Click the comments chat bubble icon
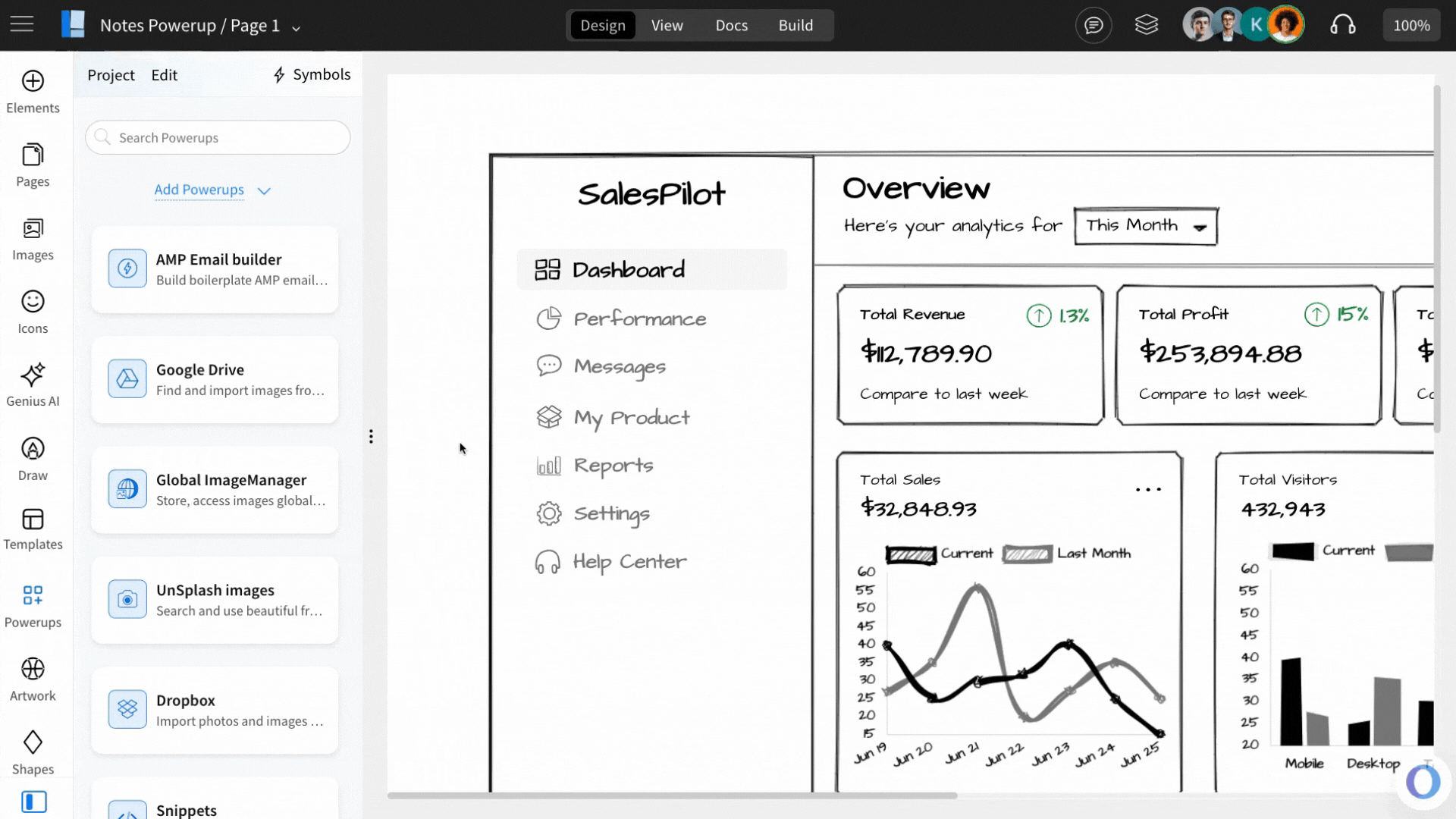The height and width of the screenshot is (819, 1456). click(x=1093, y=25)
